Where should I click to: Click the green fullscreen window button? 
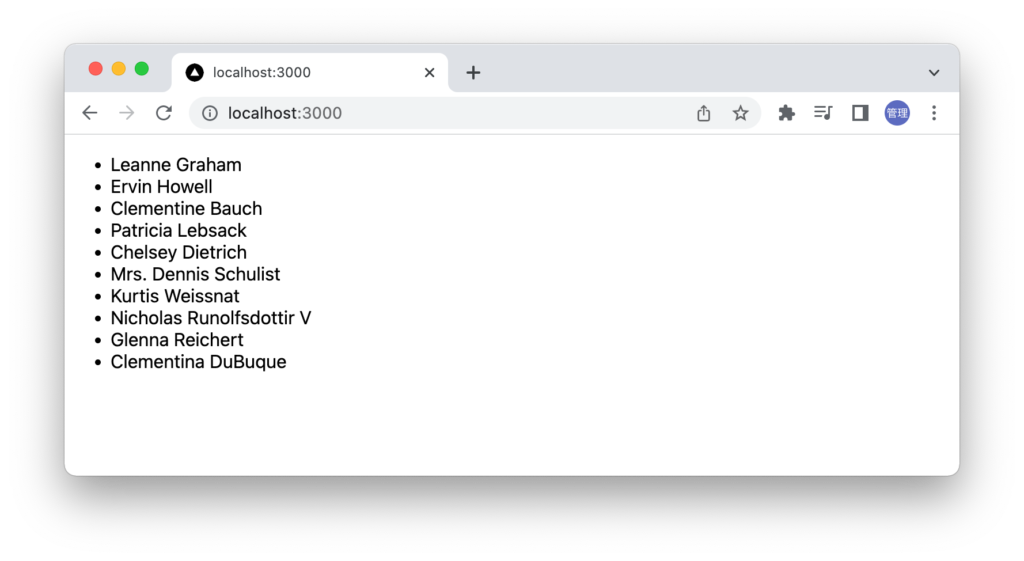point(142,69)
